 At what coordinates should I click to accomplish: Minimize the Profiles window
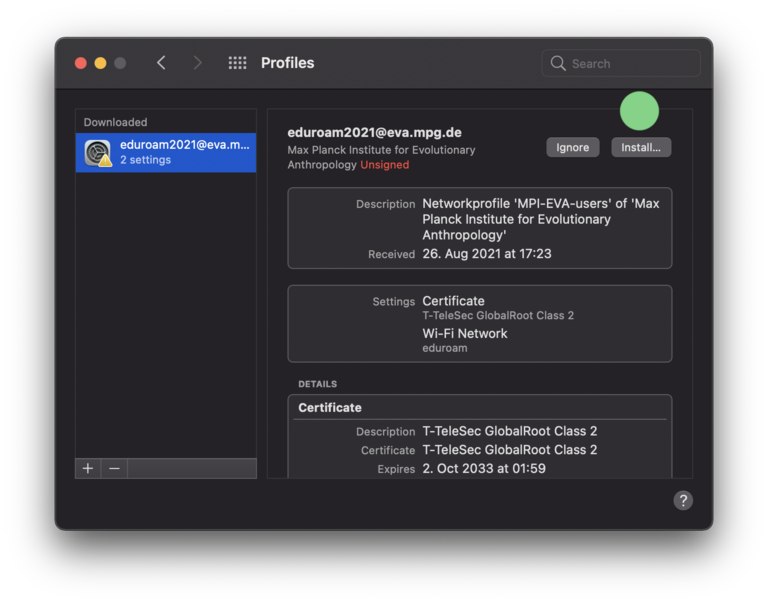point(100,63)
